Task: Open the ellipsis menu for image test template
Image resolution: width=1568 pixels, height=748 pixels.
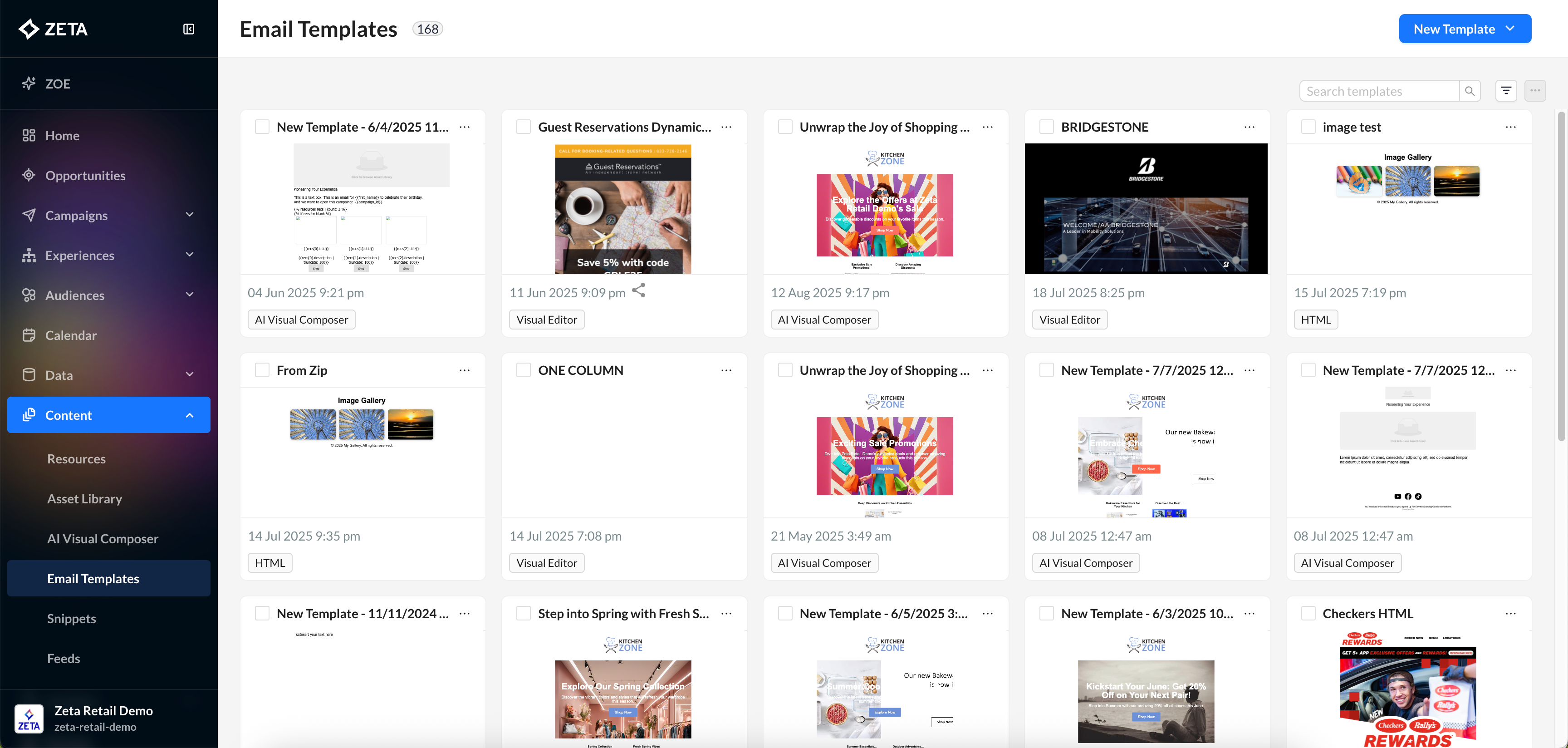Action: [x=1510, y=127]
